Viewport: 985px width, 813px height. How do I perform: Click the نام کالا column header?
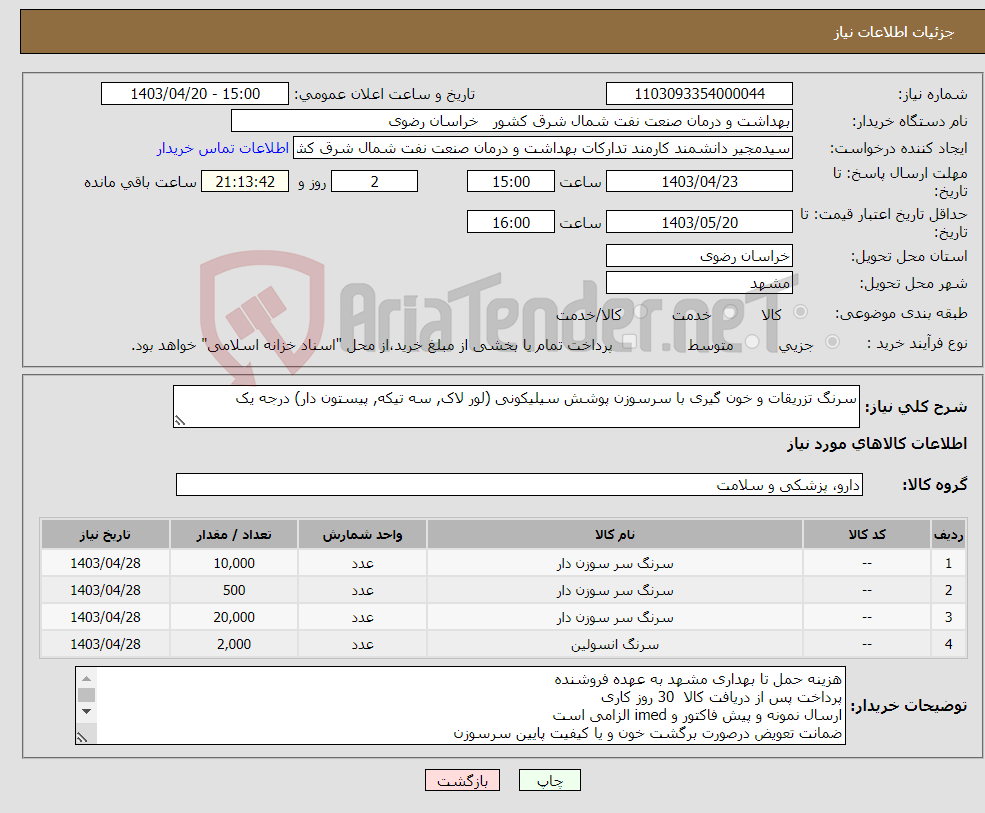(x=615, y=535)
